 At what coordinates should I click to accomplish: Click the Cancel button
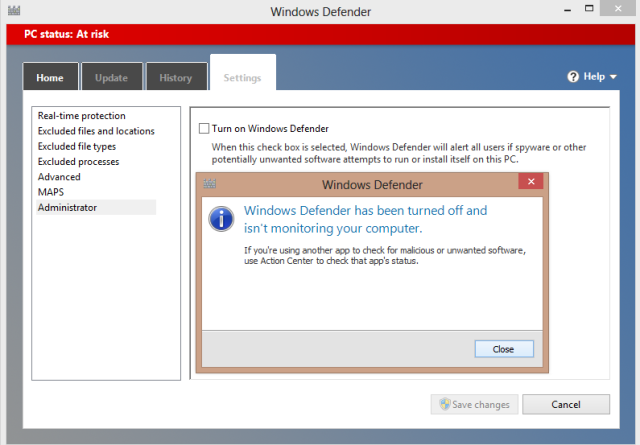[x=566, y=404]
